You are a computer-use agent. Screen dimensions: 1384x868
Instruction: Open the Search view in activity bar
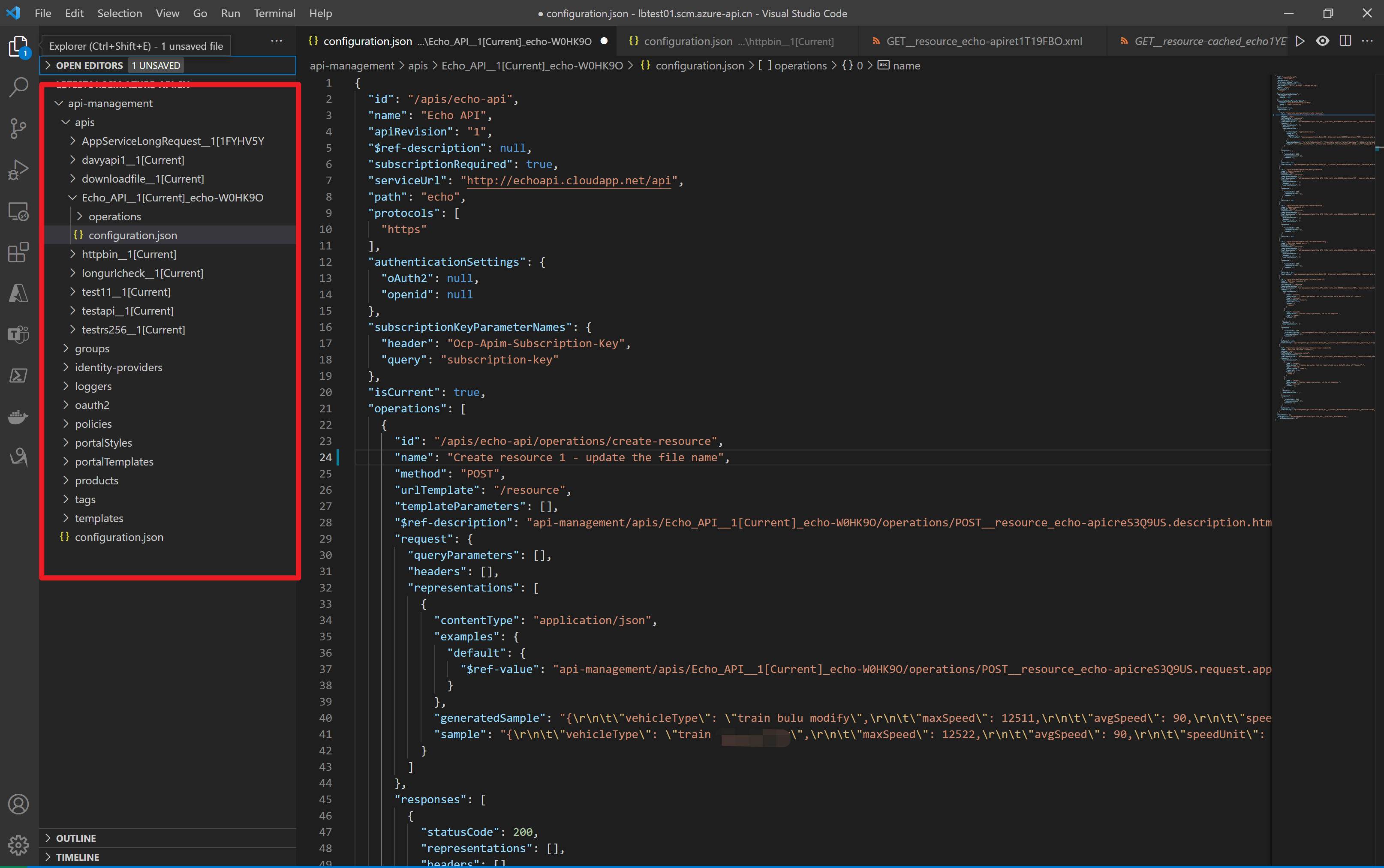point(18,87)
